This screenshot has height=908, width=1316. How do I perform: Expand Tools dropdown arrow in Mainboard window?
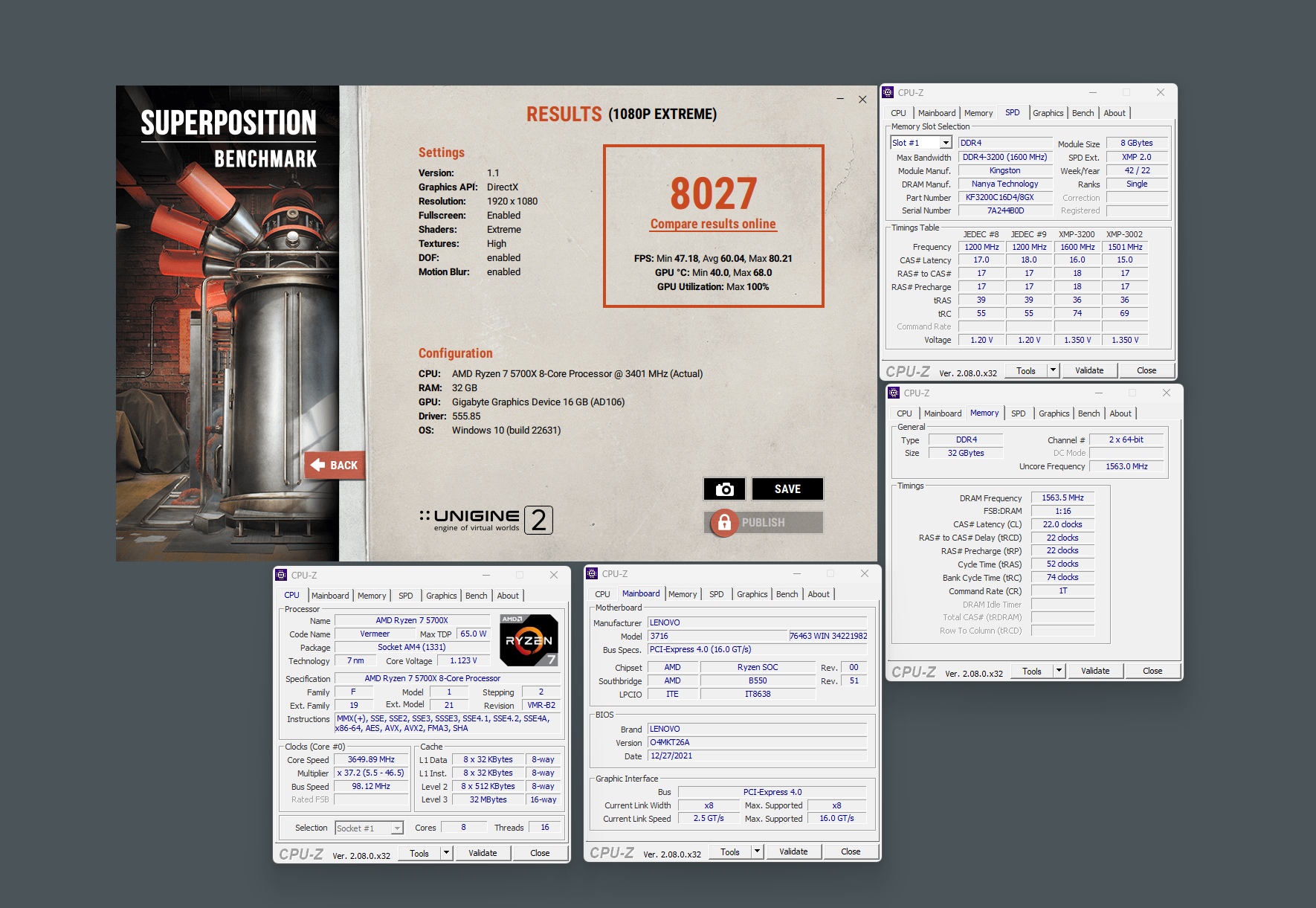point(757,851)
